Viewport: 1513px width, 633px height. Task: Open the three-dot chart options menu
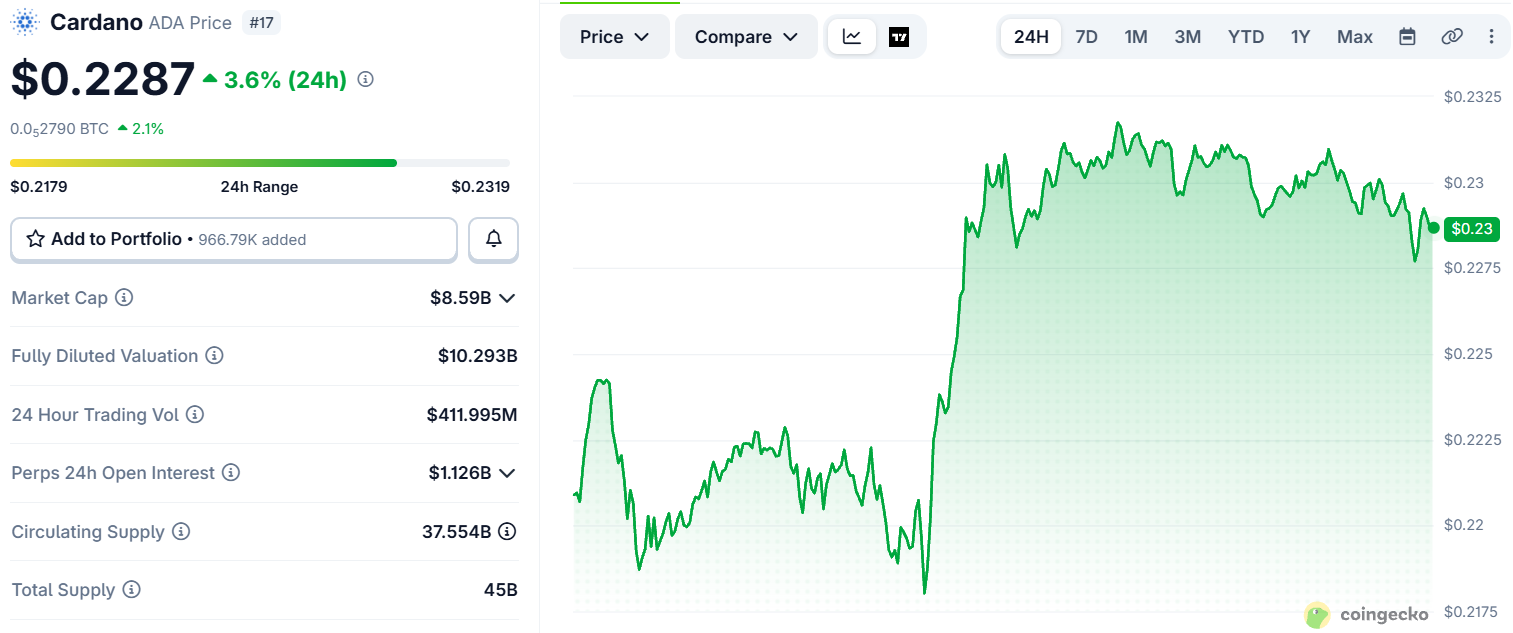1492,37
